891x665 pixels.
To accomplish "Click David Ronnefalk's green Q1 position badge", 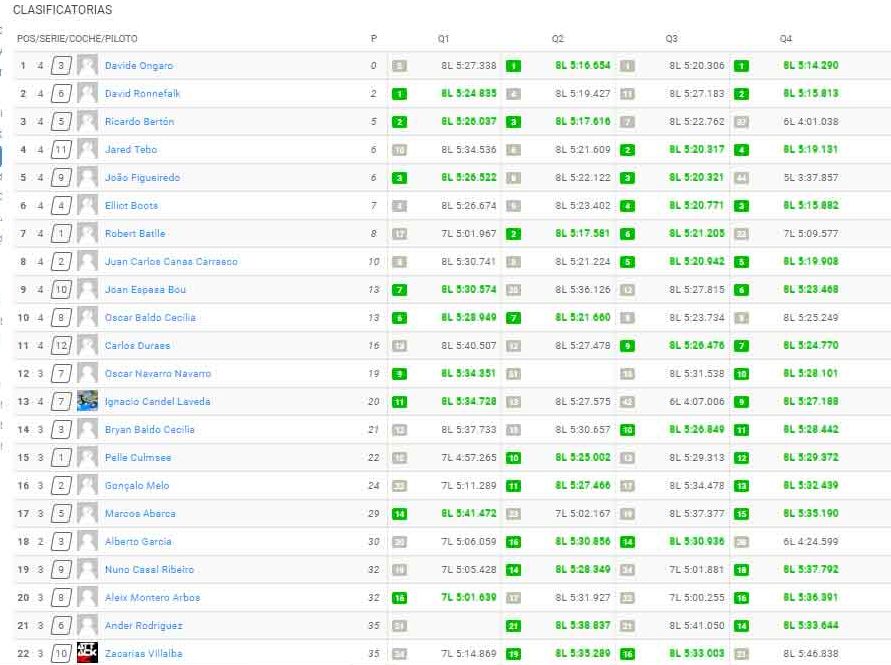I will coord(400,94).
